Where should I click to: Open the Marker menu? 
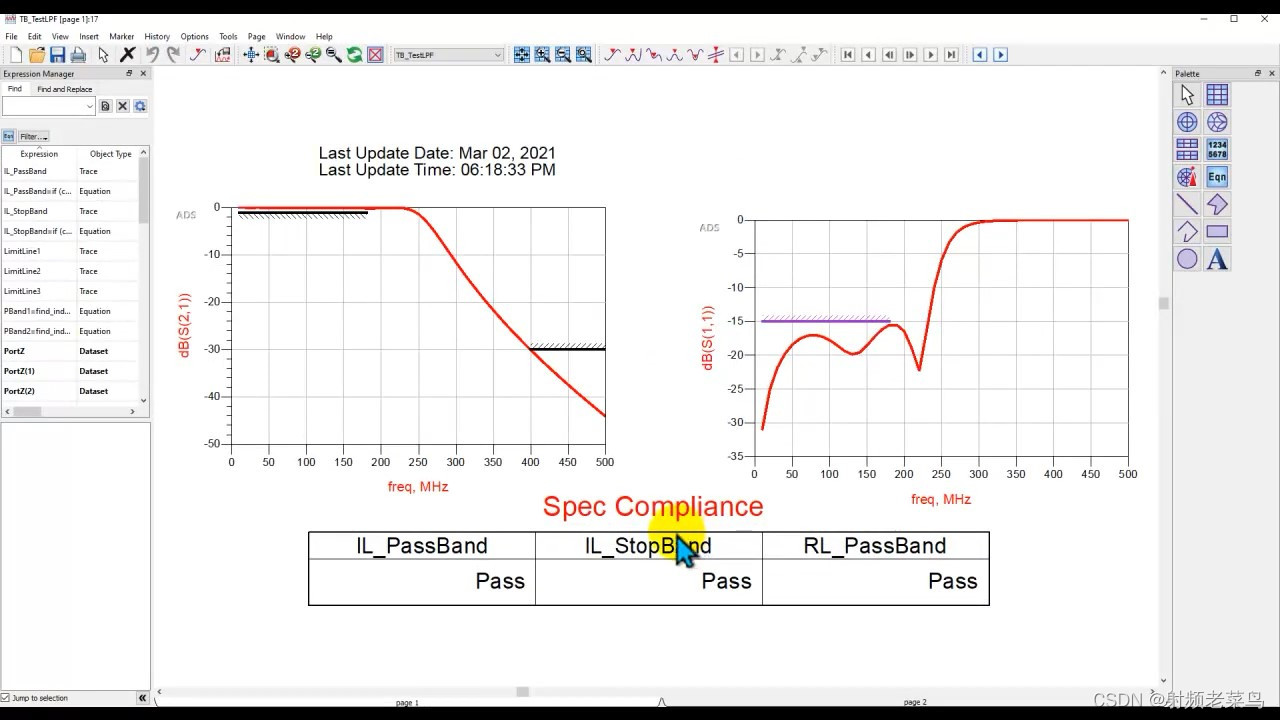121,36
